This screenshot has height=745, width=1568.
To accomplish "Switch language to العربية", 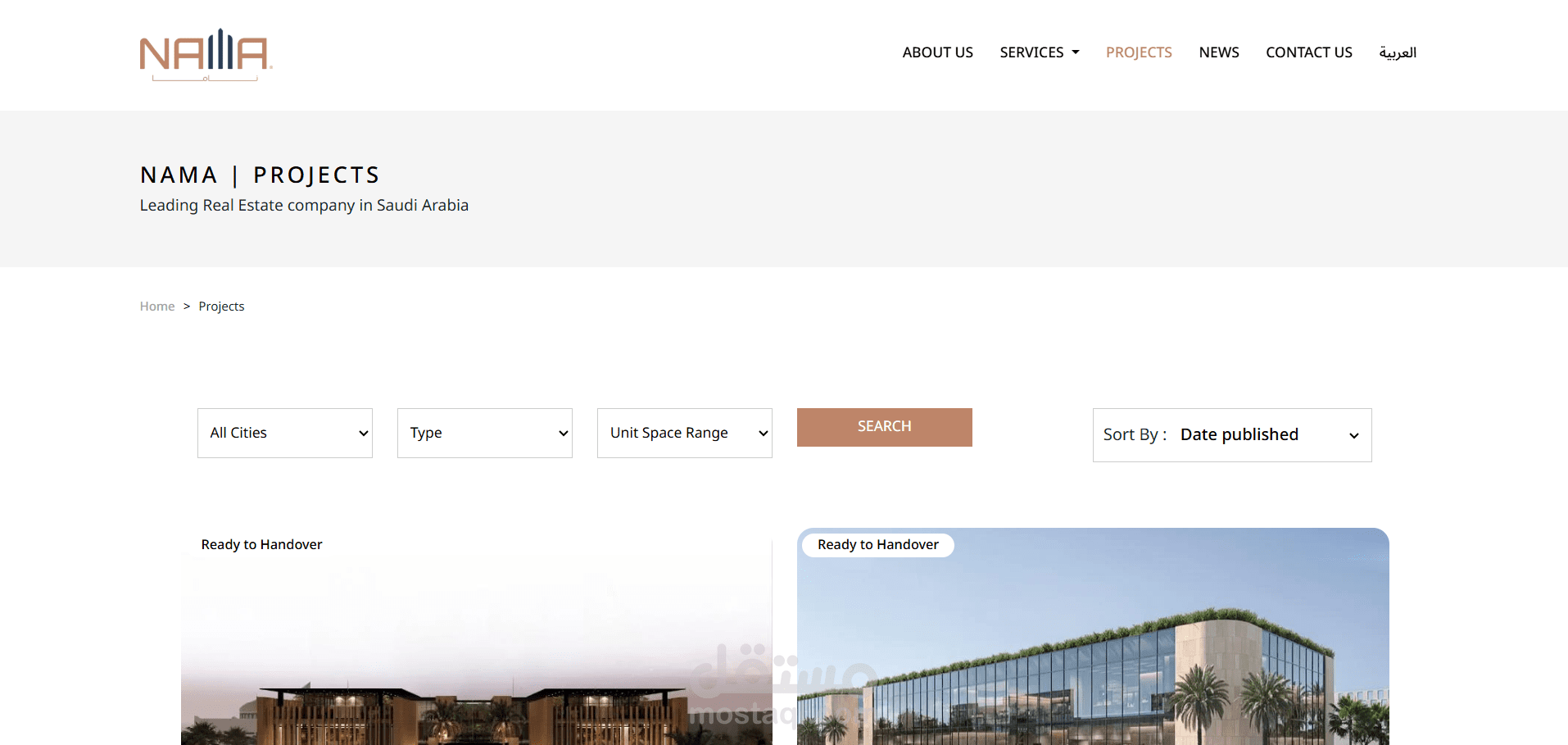I will click(x=1398, y=52).
